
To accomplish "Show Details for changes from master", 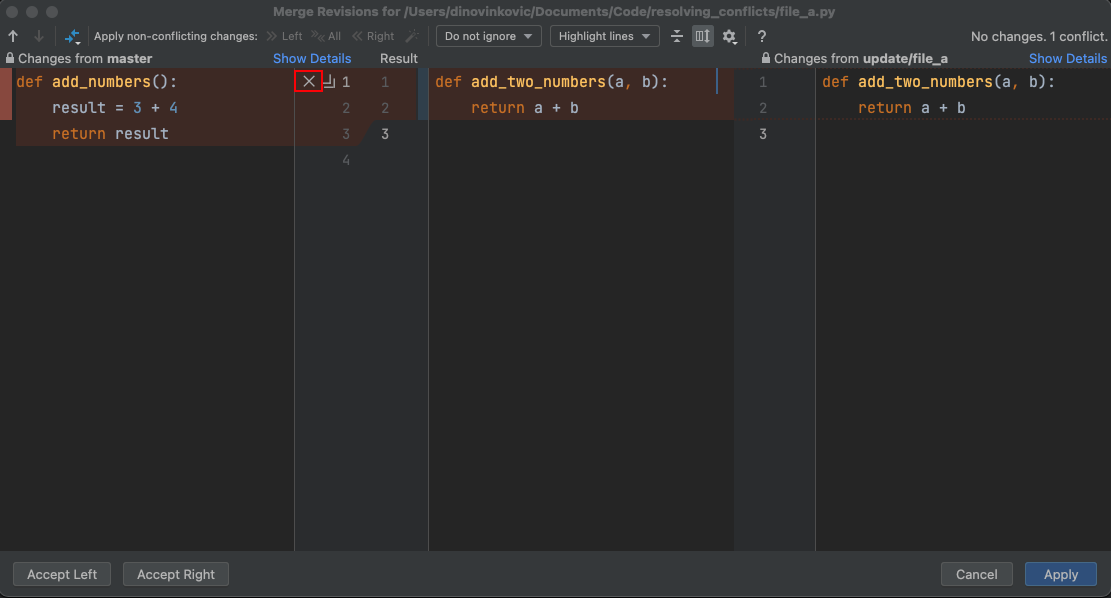I will 312,58.
